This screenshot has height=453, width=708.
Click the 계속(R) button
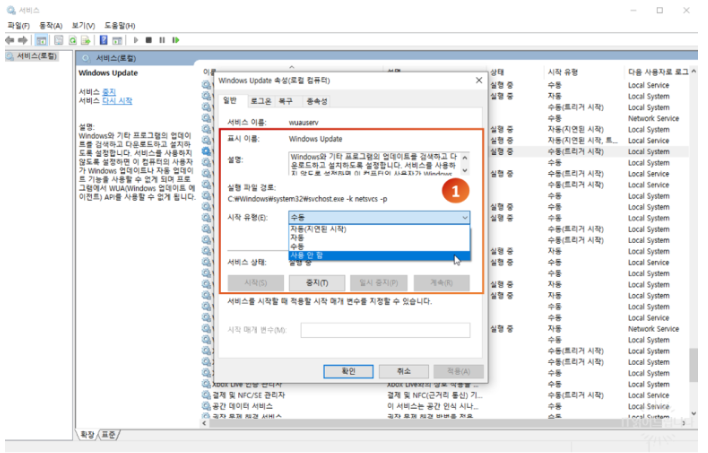441,283
